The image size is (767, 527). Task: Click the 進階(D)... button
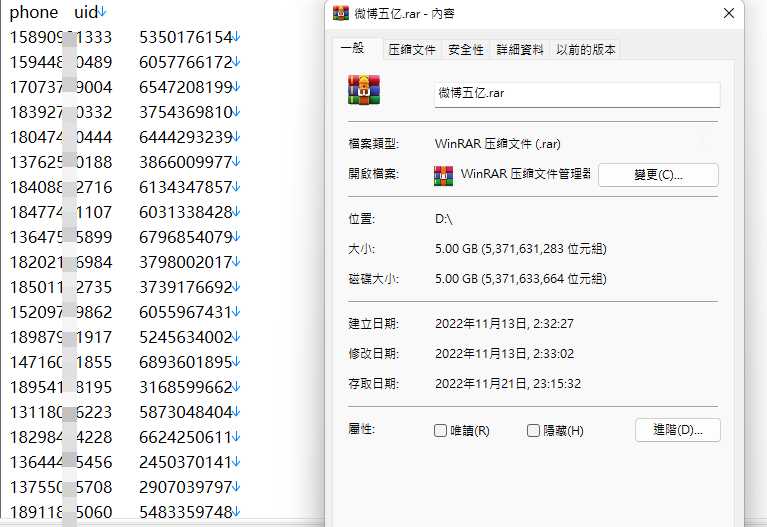[677, 430]
